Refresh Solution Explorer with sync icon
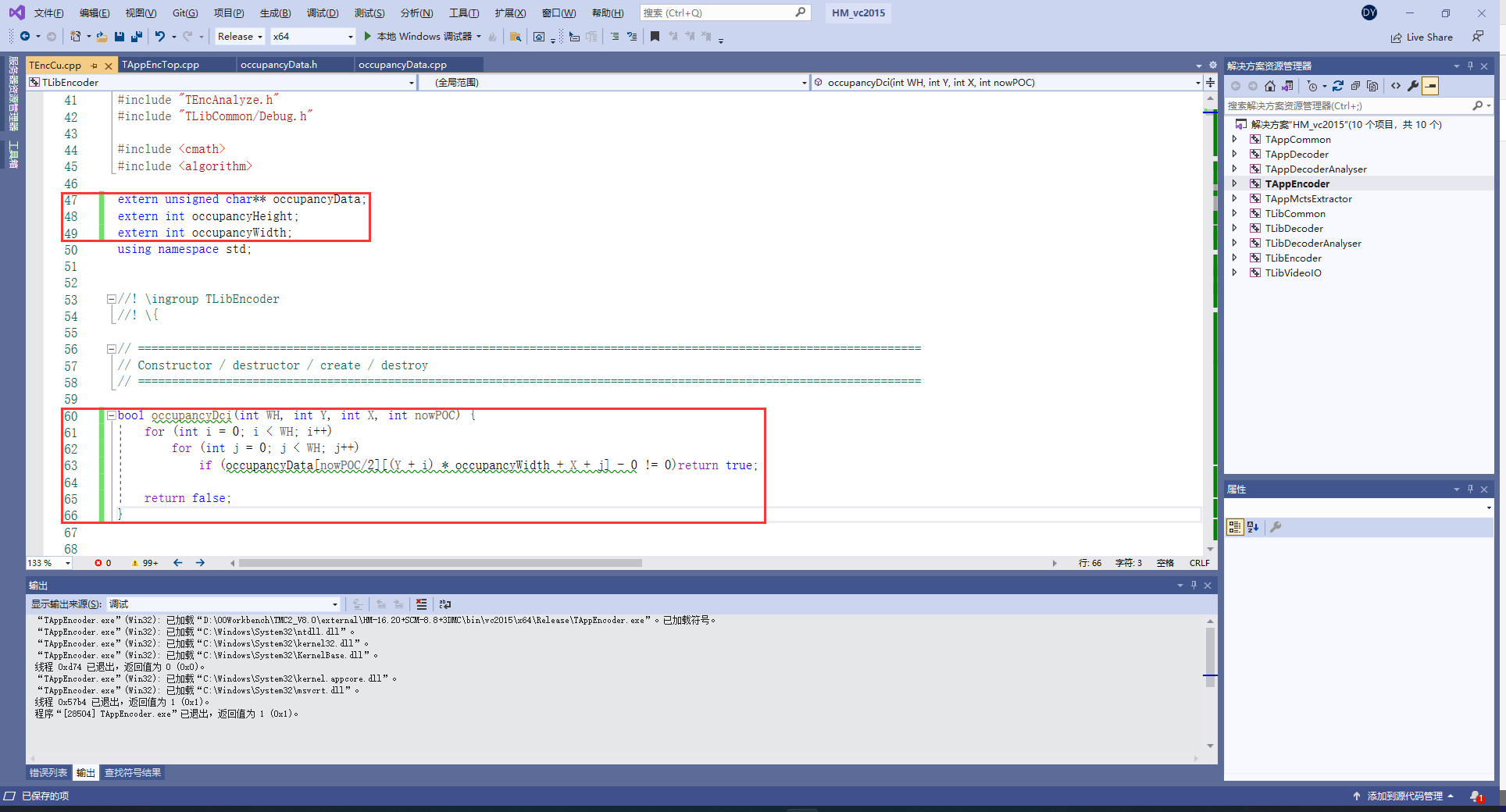Screen dimensions: 1506x812 [1338, 86]
